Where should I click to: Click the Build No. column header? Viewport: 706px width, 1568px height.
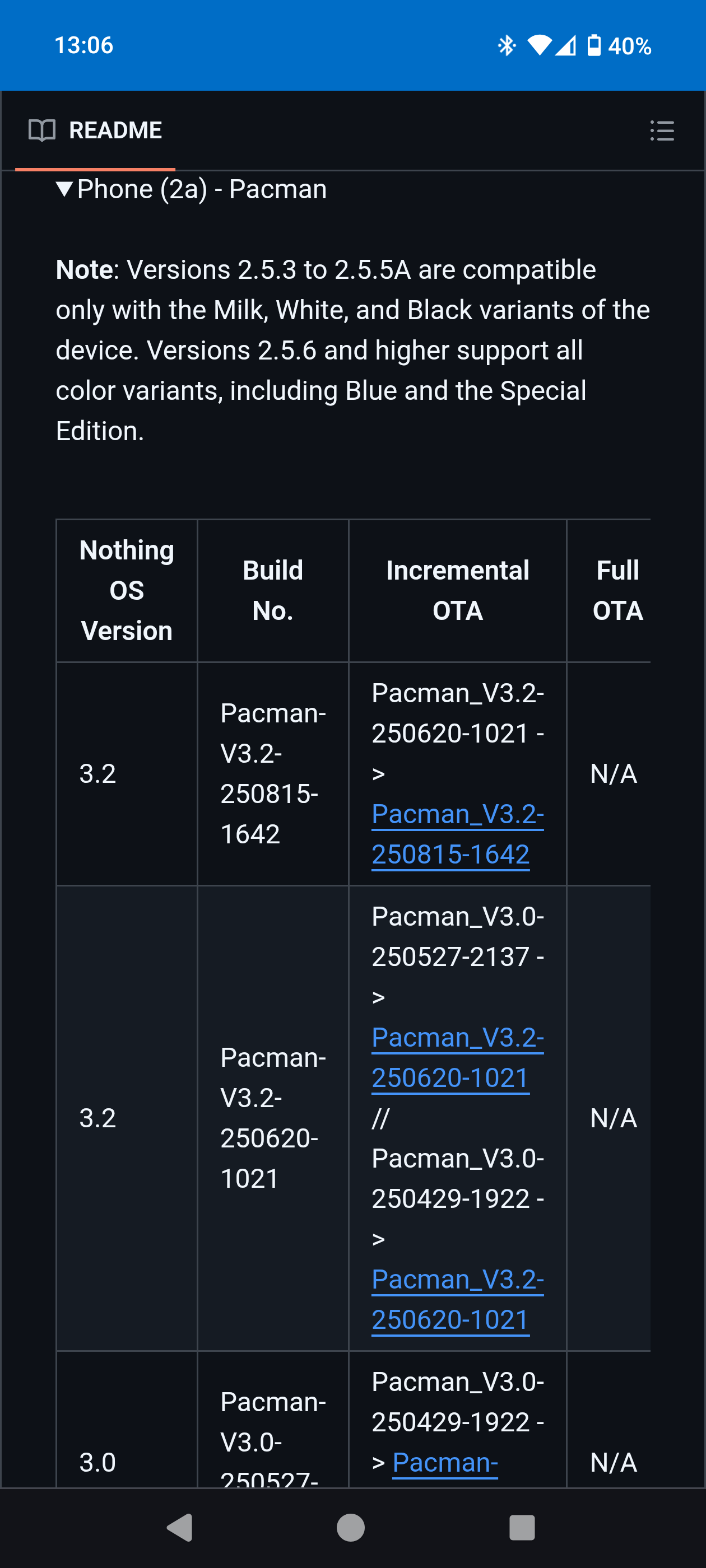(x=273, y=590)
